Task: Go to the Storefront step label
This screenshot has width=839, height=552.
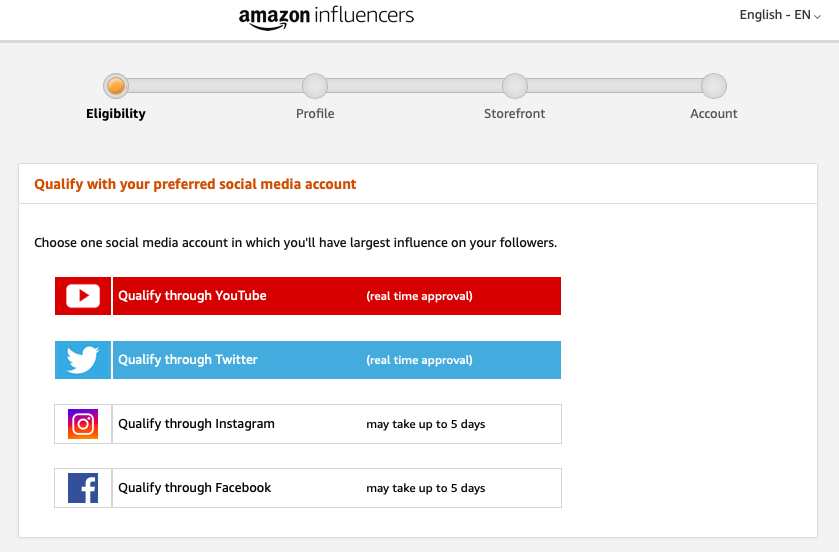Action: pyautogui.click(x=514, y=114)
